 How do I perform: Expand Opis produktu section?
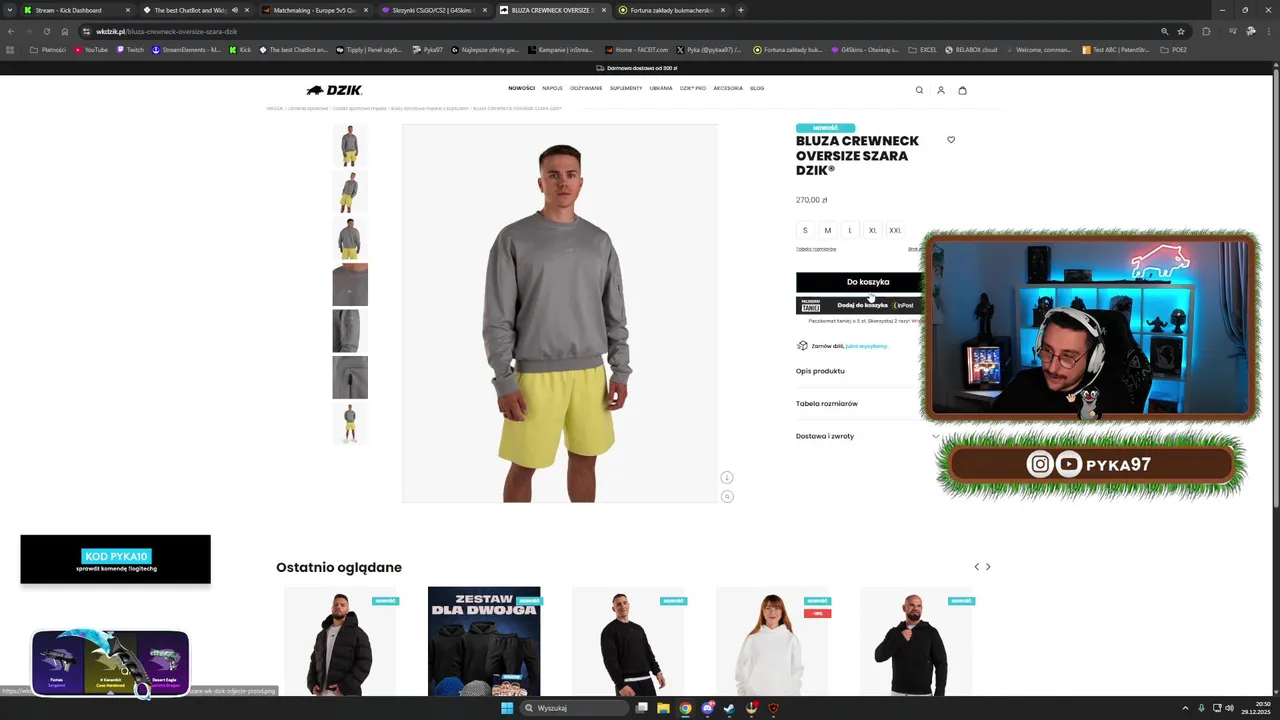point(868,371)
